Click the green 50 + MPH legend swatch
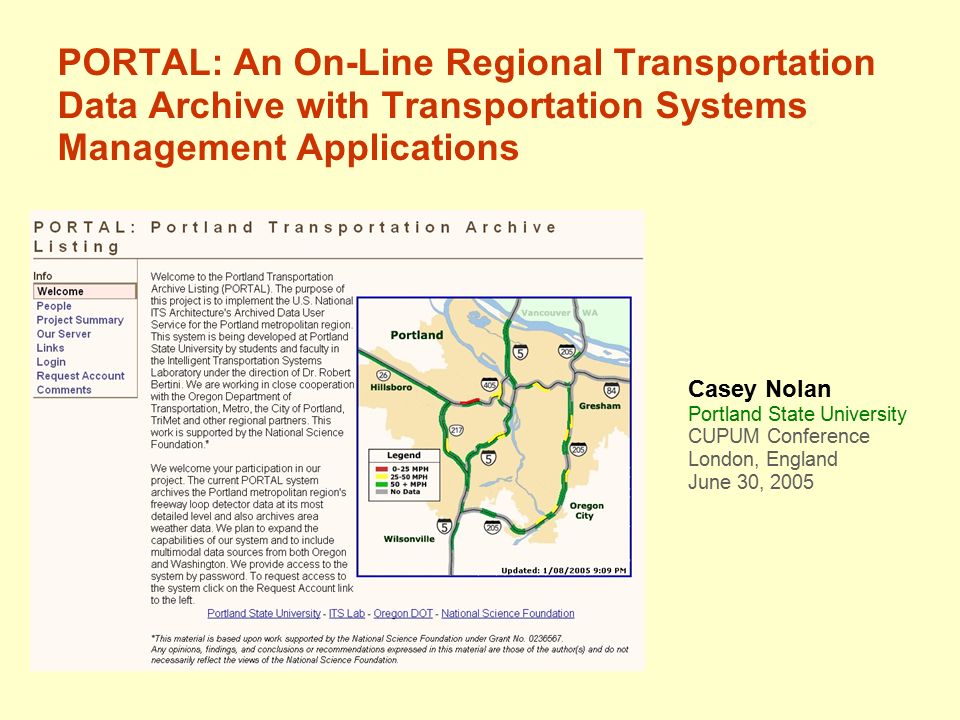Viewport: 960px width, 720px height. click(382, 484)
